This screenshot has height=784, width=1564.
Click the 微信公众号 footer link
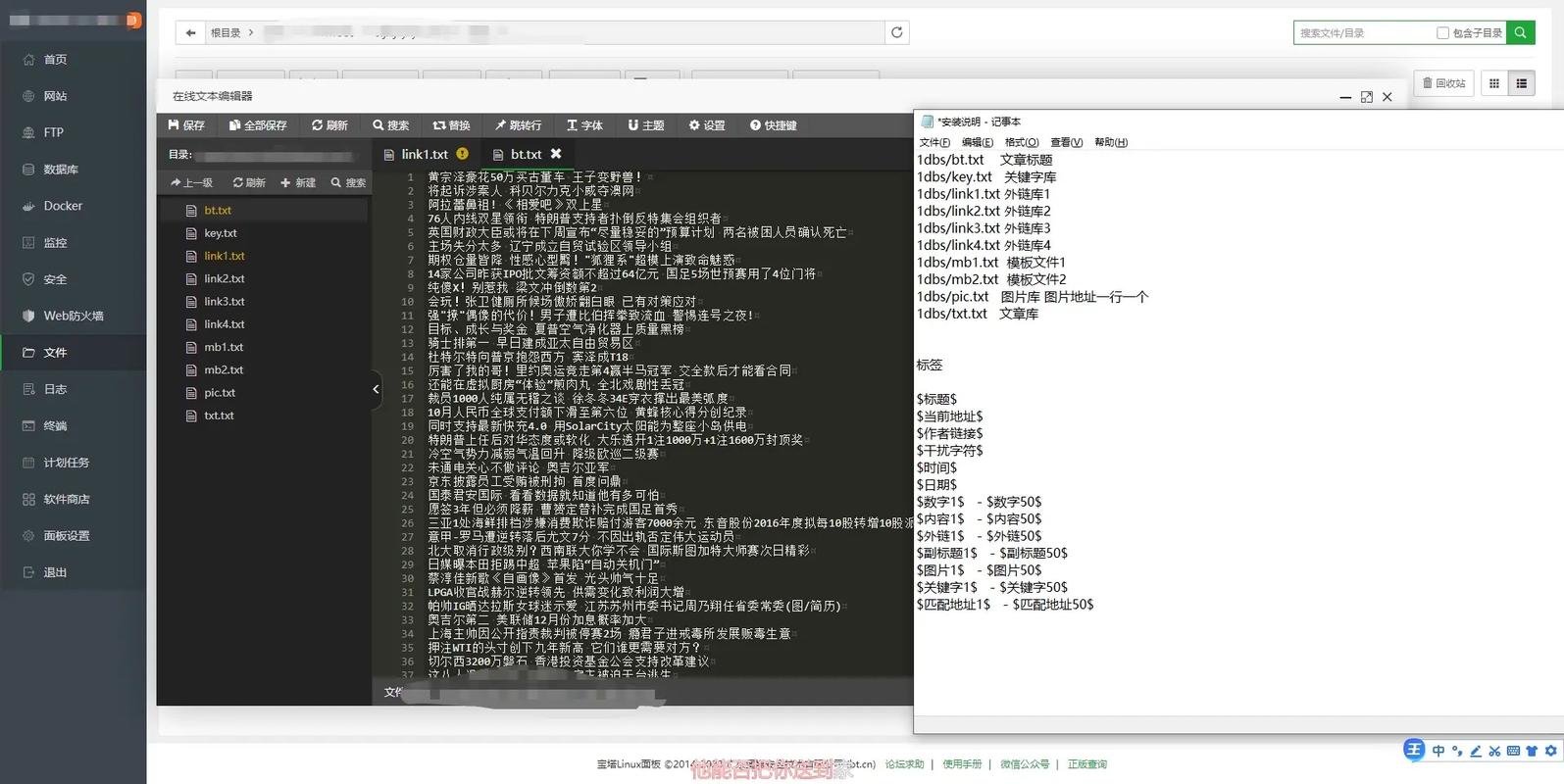point(1025,764)
